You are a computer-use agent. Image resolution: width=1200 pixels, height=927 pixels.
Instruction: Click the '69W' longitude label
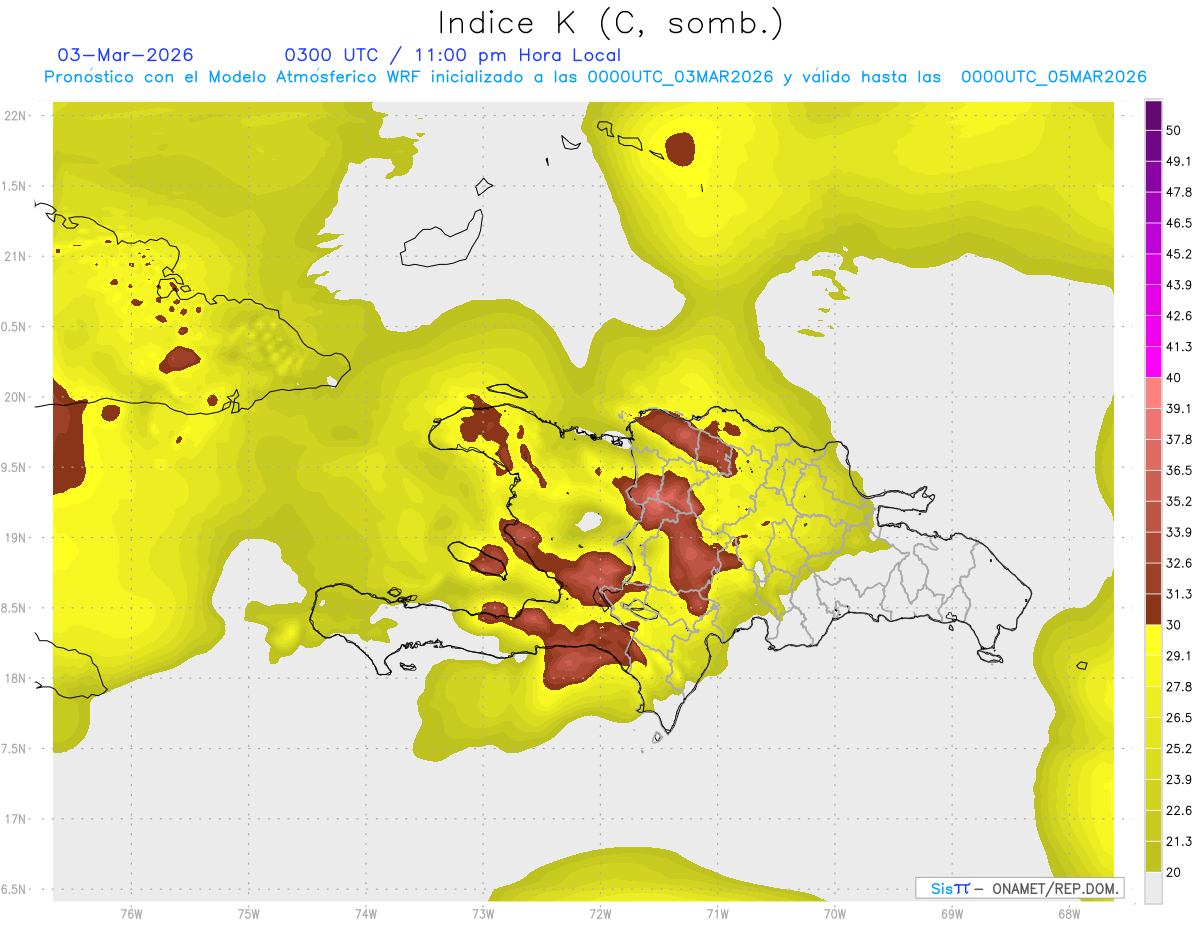[x=952, y=913]
